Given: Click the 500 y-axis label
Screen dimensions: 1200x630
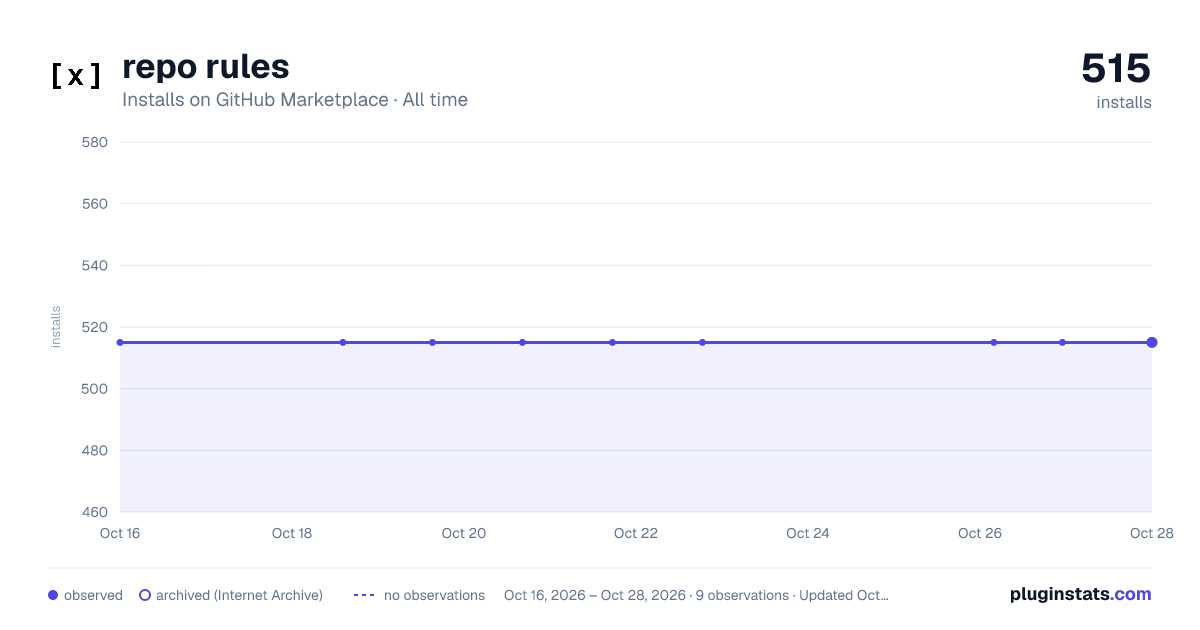Looking at the screenshot, I should point(95,389).
